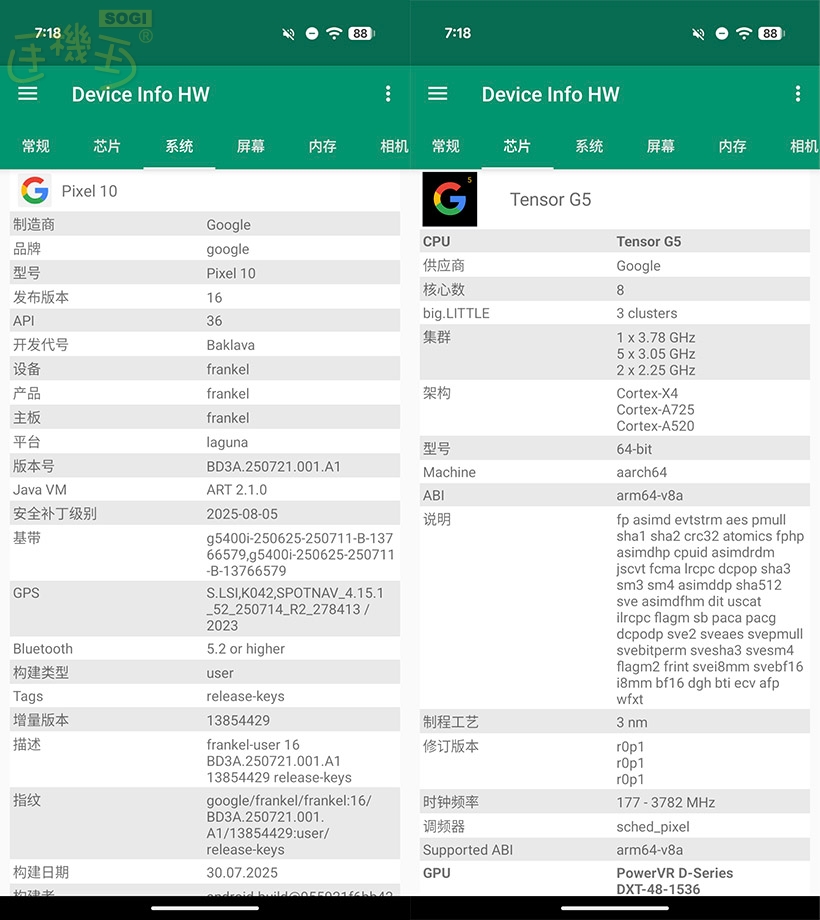Tap the CPU Tensor G5 header row
Viewport: 820px width, 920px height.
coord(615,241)
